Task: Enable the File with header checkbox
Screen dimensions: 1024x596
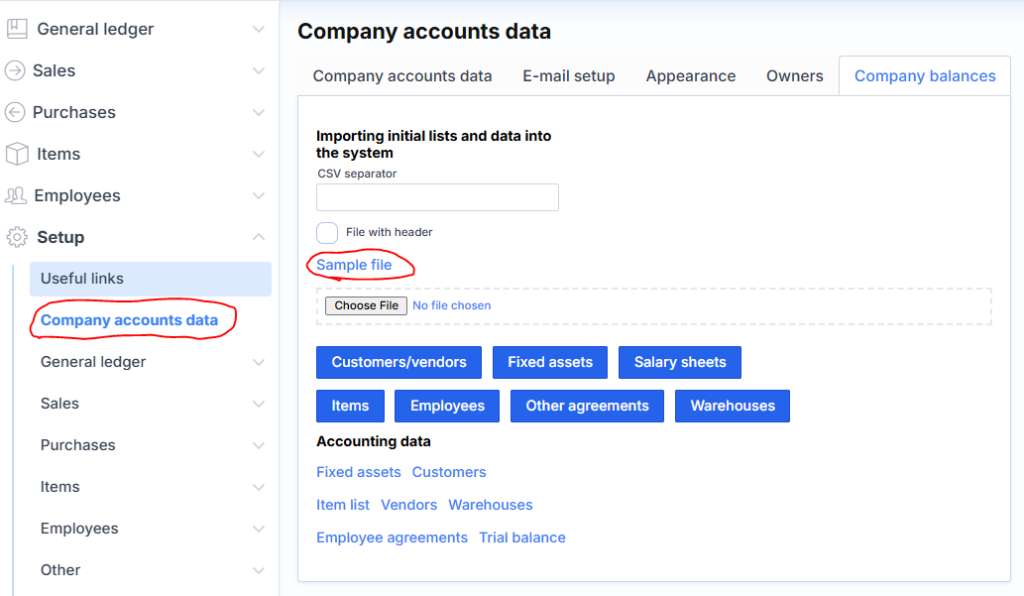Action: [x=327, y=233]
